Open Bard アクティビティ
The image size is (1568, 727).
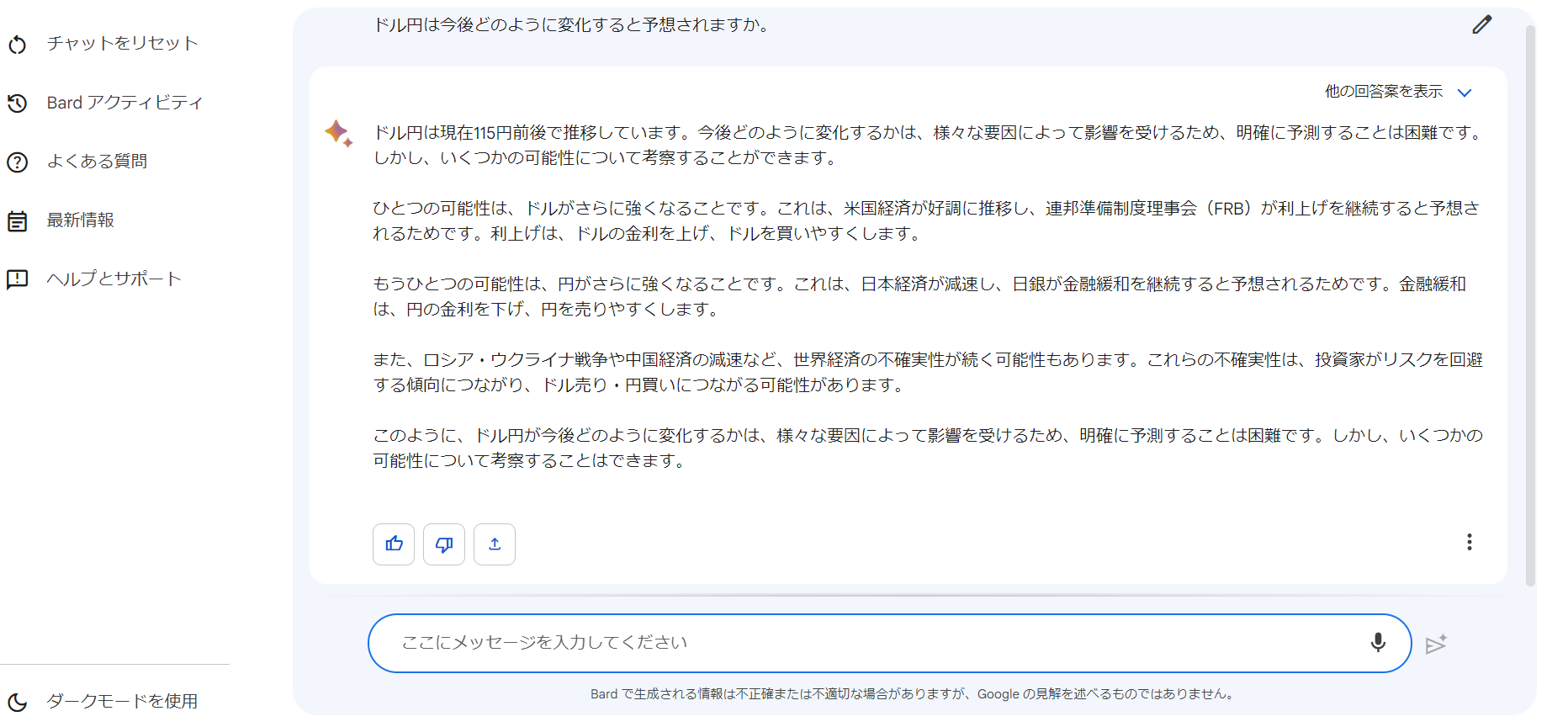124,102
